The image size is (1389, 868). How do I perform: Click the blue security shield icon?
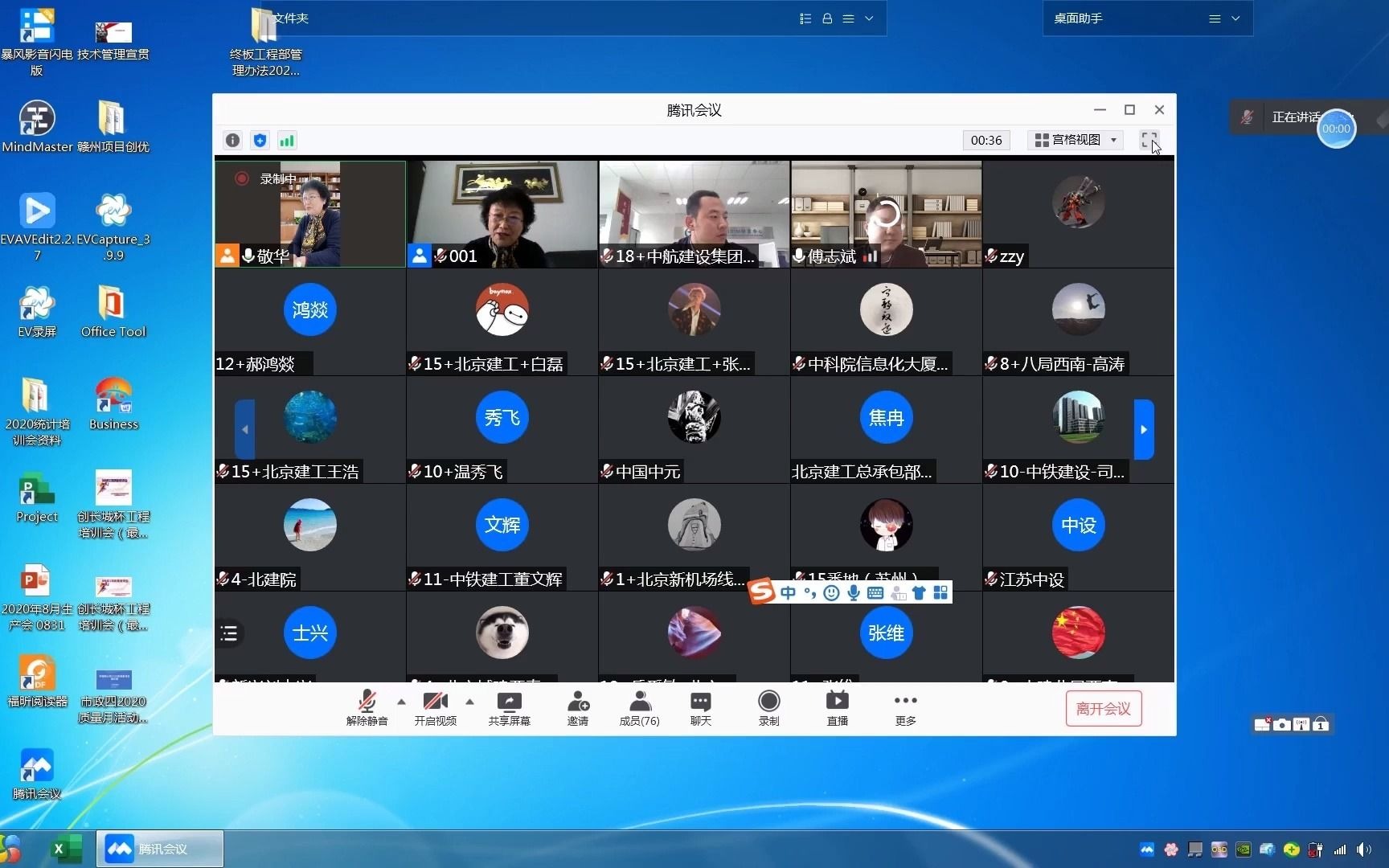260,141
